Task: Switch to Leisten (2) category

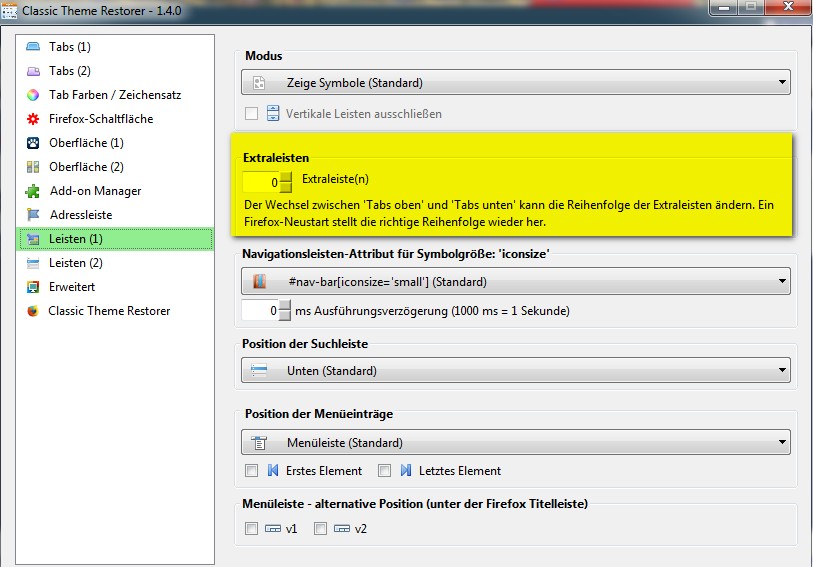Action: (x=115, y=263)
